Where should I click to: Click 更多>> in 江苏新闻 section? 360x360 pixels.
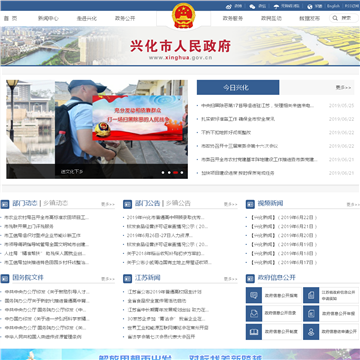pos(230,279)
